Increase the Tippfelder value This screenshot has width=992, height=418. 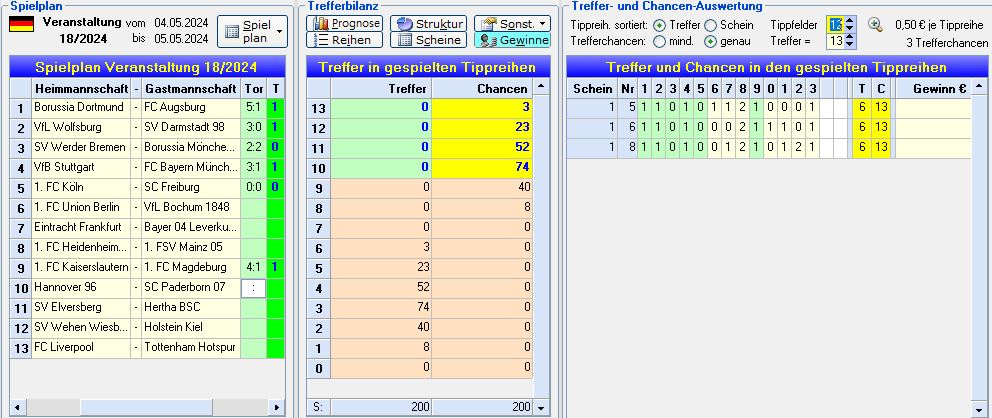[x=850, y=21]
